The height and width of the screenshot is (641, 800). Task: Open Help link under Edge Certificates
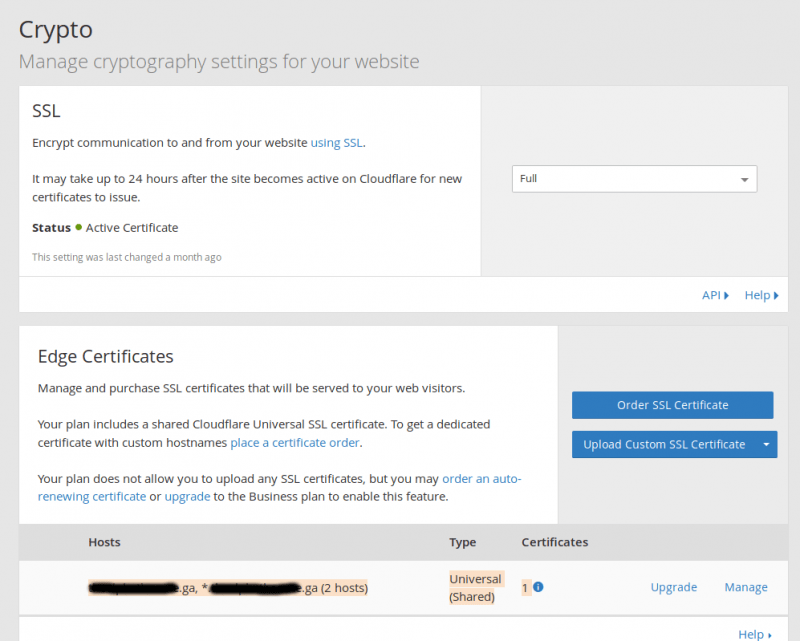click(x=755, y=634)
